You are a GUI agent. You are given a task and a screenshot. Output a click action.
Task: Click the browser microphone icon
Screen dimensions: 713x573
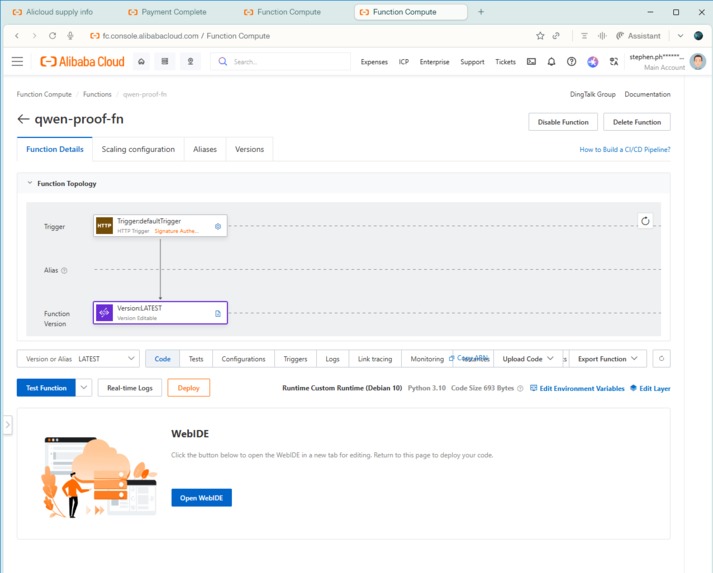(x=70, y=35)
